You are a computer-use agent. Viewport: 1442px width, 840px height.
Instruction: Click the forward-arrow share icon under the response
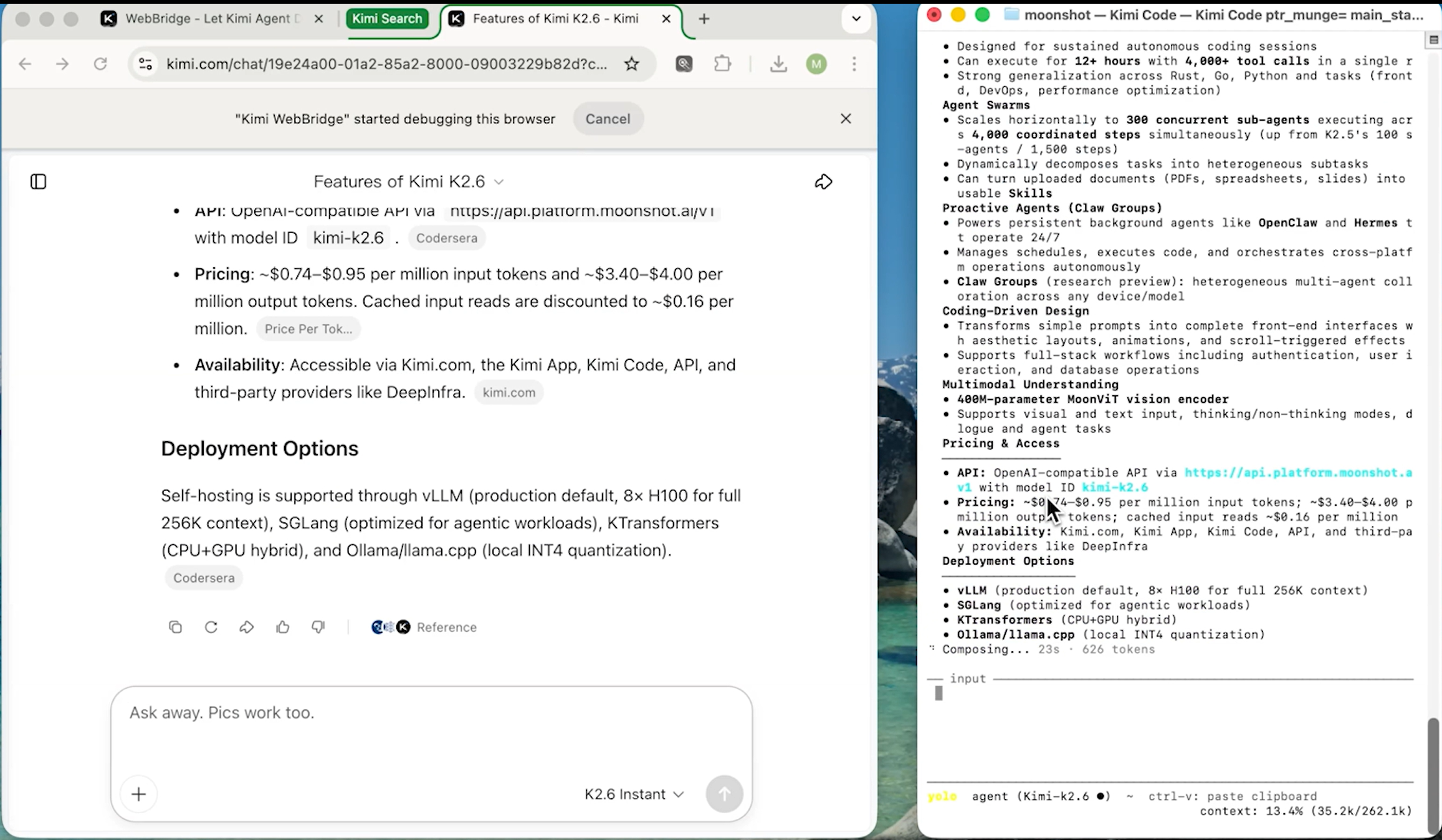click(247, 627)
